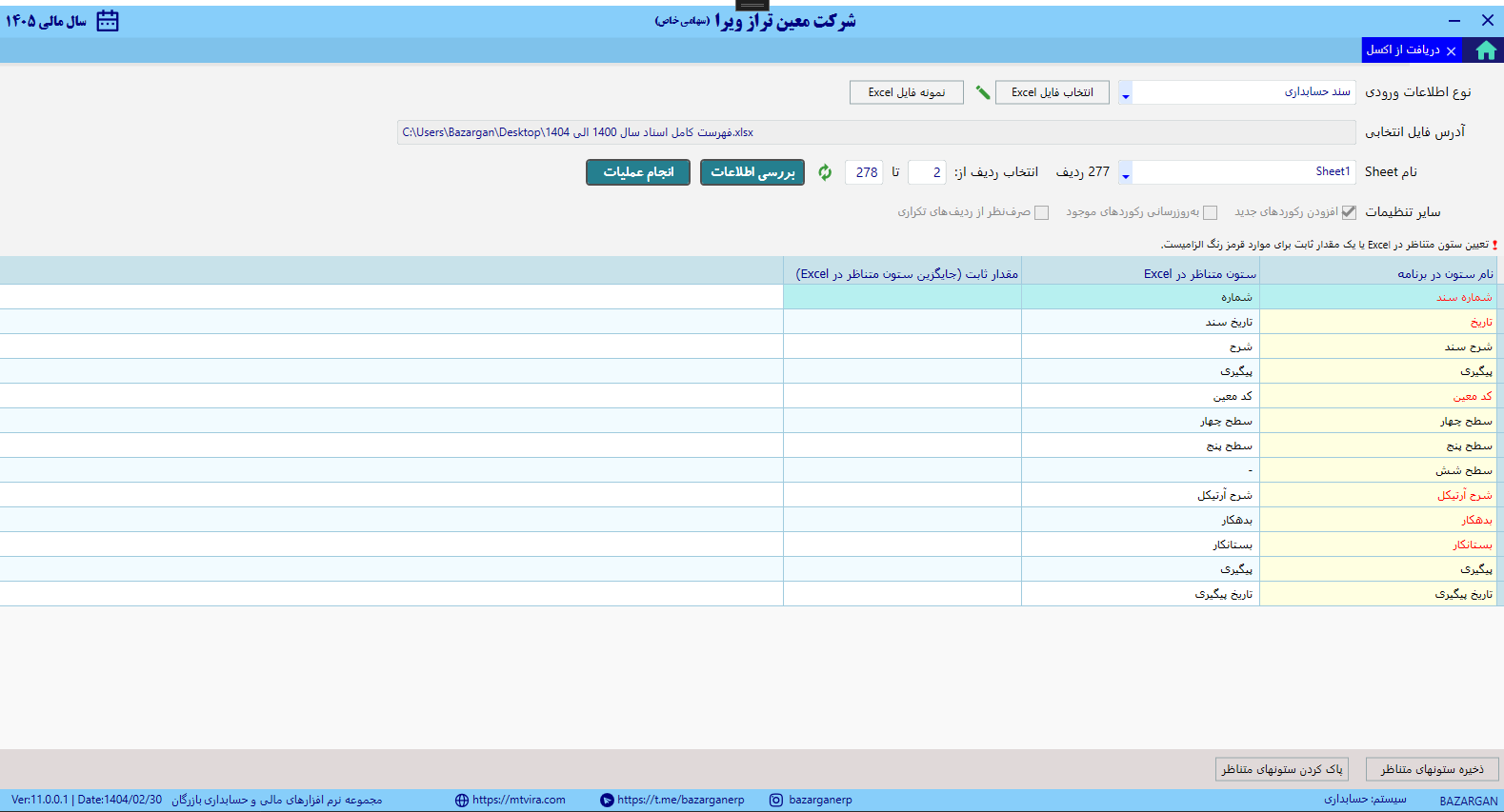Select the دریافت از اکسل tab

click(1403, 50)
